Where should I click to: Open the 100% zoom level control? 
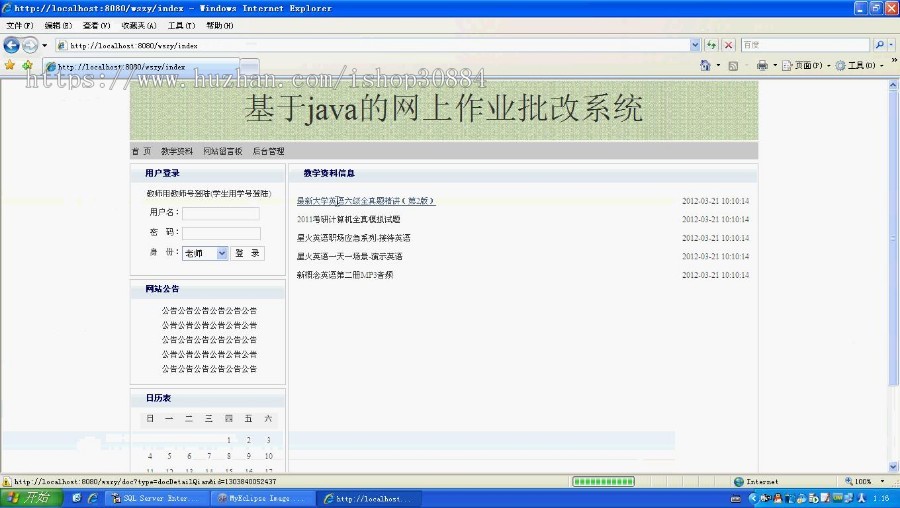pos(866,482)
